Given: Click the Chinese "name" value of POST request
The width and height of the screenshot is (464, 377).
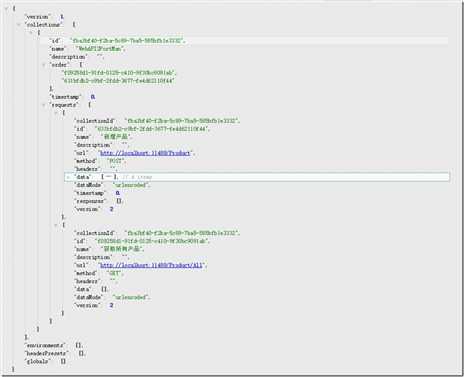Looking at the screenshot, I should 115,137.
